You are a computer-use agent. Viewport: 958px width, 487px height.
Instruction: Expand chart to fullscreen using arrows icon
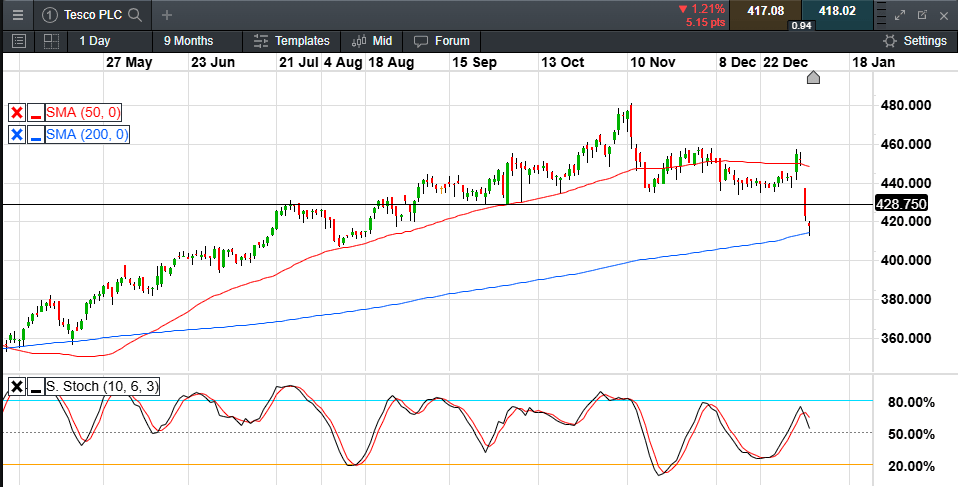pyautogui.click(x=899, y=15)
